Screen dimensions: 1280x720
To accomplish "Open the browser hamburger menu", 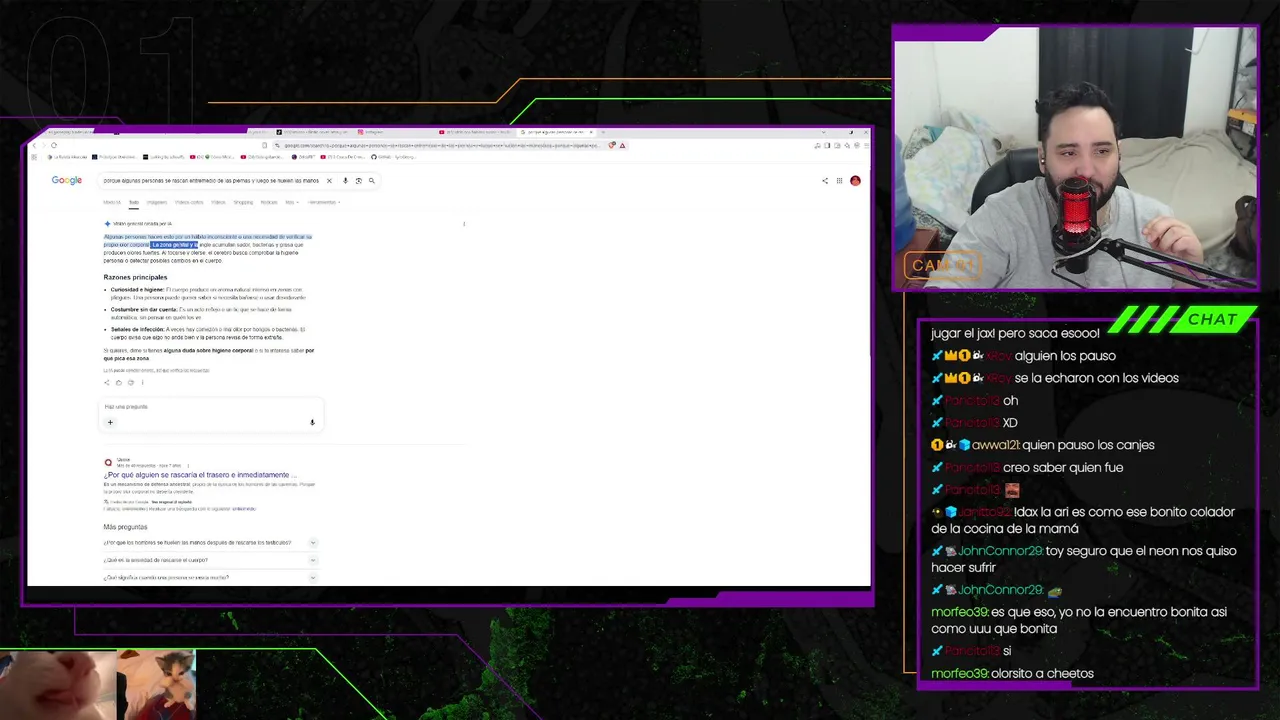I will (865, 145).
